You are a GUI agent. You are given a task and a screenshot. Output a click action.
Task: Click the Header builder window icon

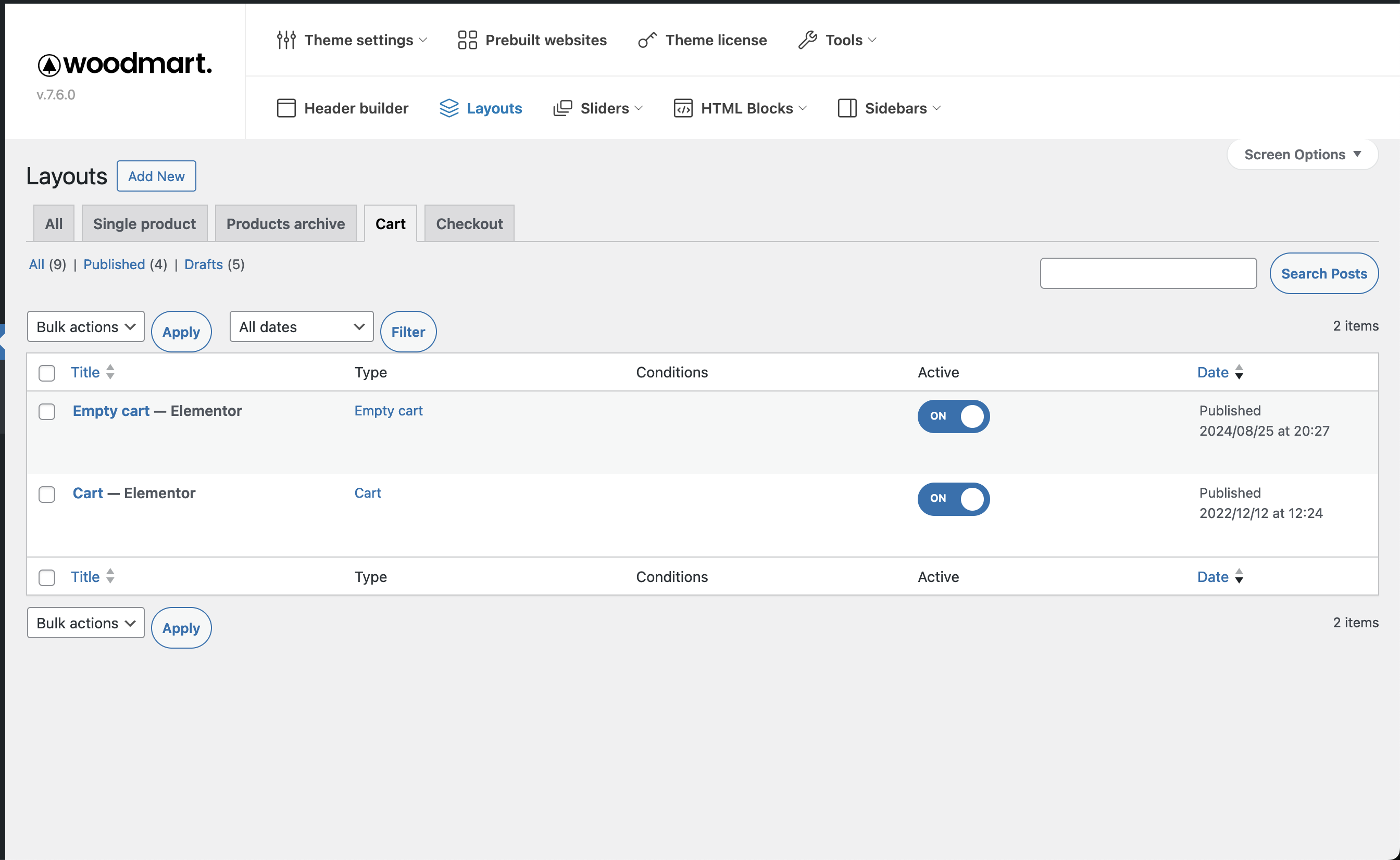[286, 108]
